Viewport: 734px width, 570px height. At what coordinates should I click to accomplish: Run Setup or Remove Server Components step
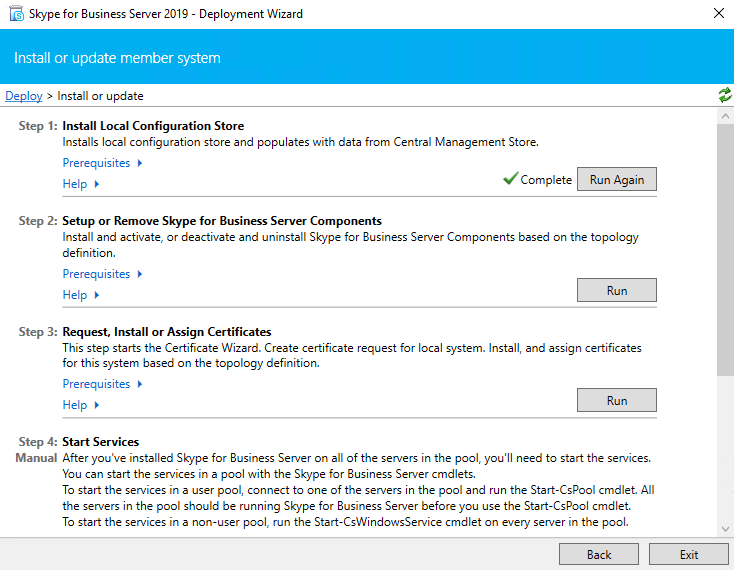point(616,290)
